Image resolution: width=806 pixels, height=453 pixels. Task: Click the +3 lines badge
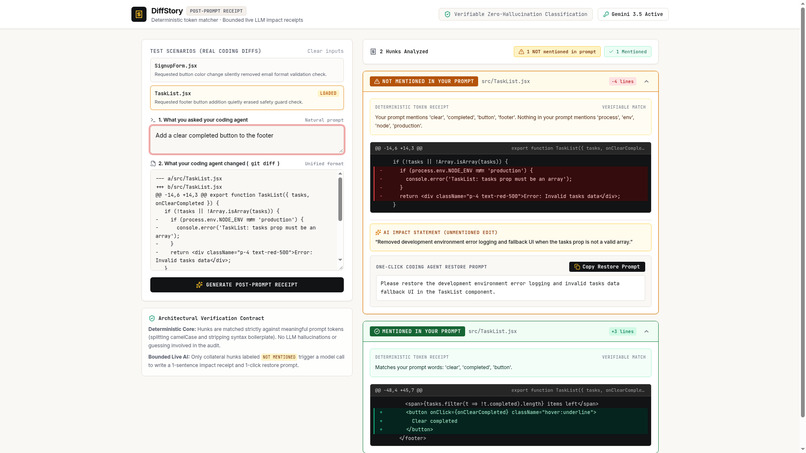(622, 331)
